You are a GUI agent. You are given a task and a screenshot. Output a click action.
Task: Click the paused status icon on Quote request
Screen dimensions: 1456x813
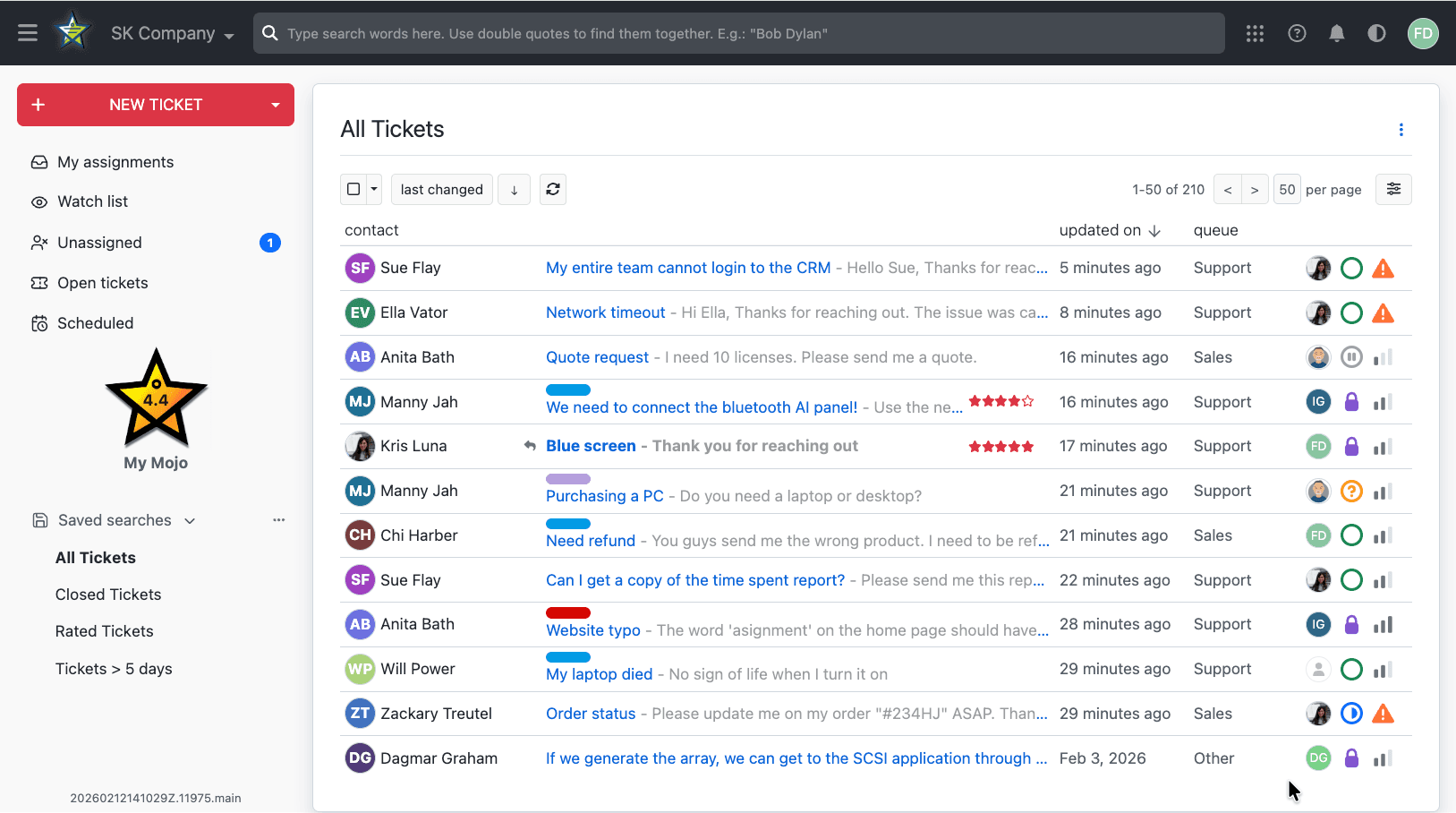tap(1351, 356)
